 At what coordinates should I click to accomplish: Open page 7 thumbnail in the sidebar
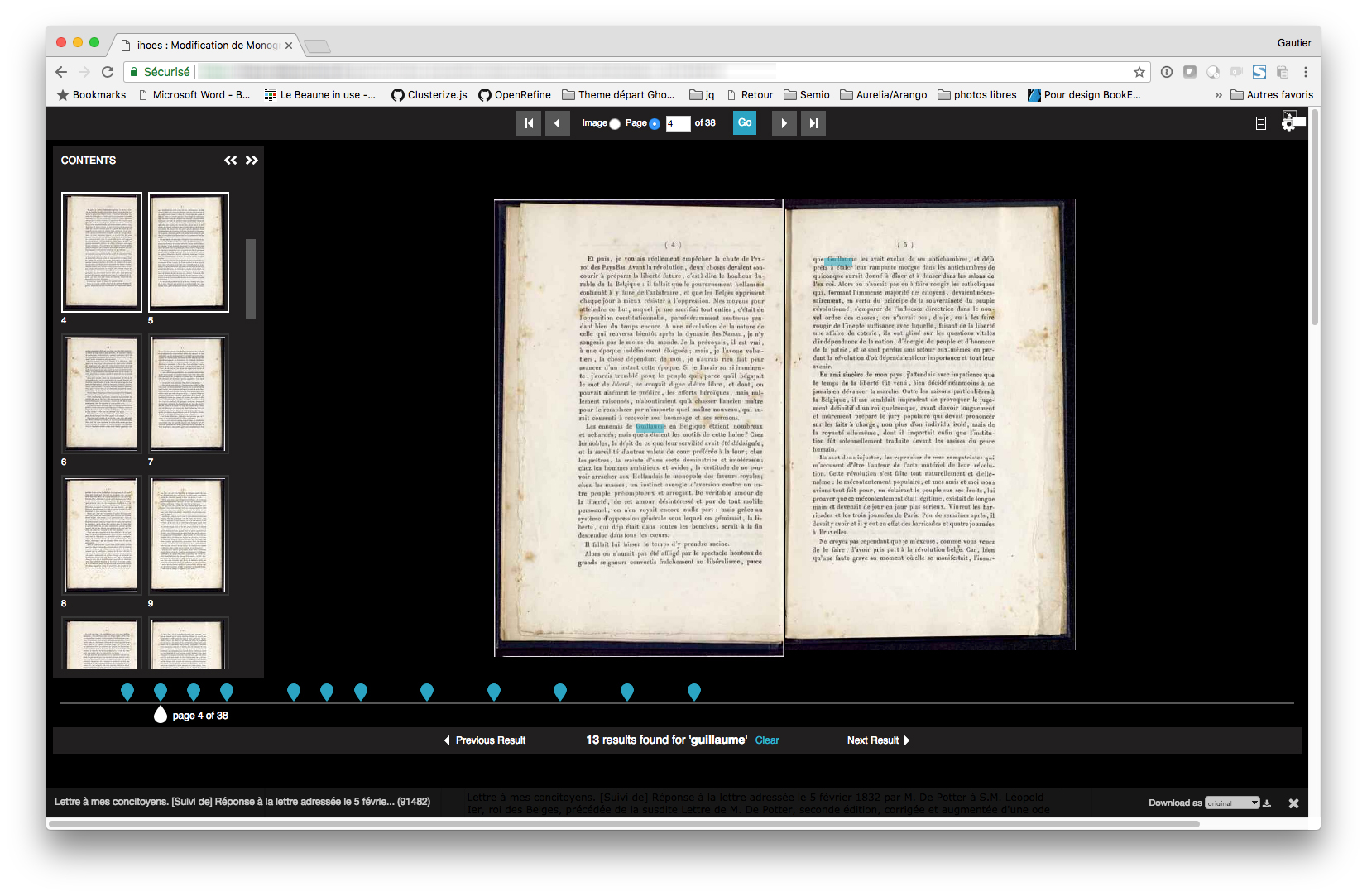click(188, 394)
